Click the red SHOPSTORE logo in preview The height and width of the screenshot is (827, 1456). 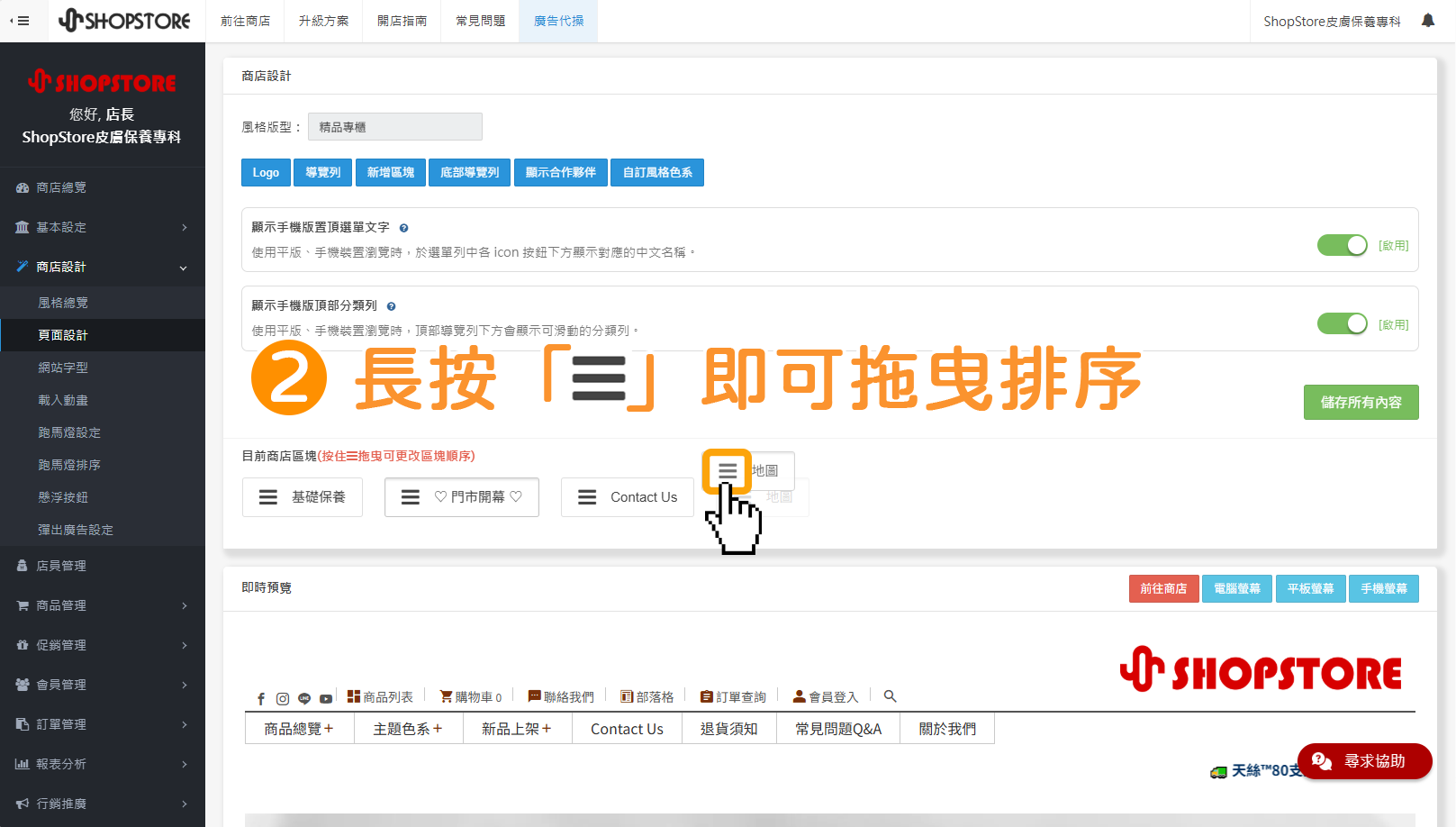(1261, 671)
